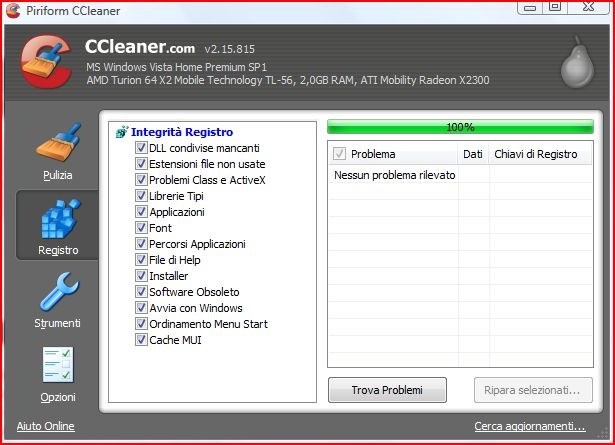The height and width of the screenshot is (445, 615).
Task: Click the MS Windows Vista Home Premium text
Action: point(176,67)
